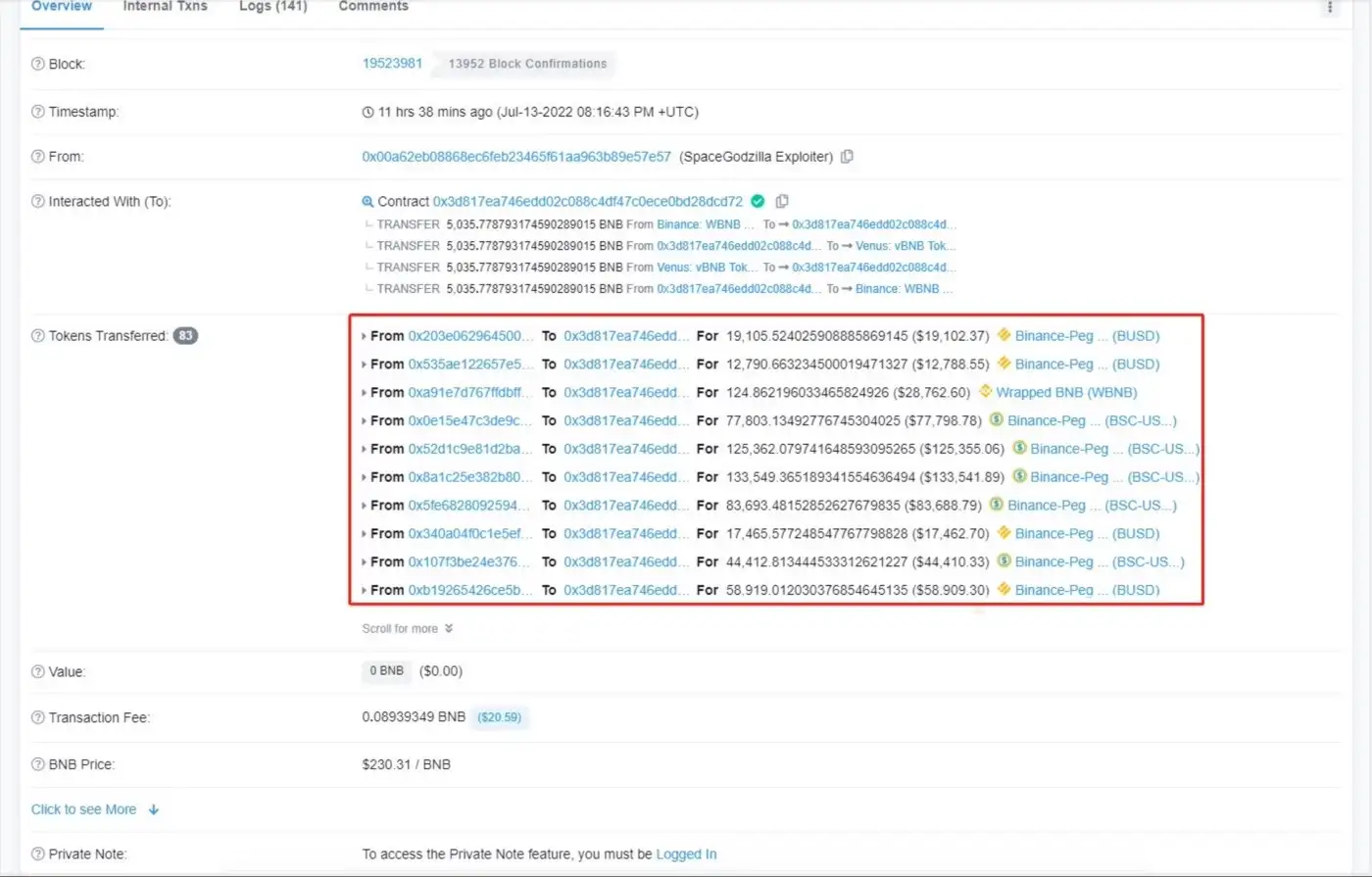The image size is (1372, 877).
Task: Switch to the Overview tab
Action: click(x=62, y=7)
